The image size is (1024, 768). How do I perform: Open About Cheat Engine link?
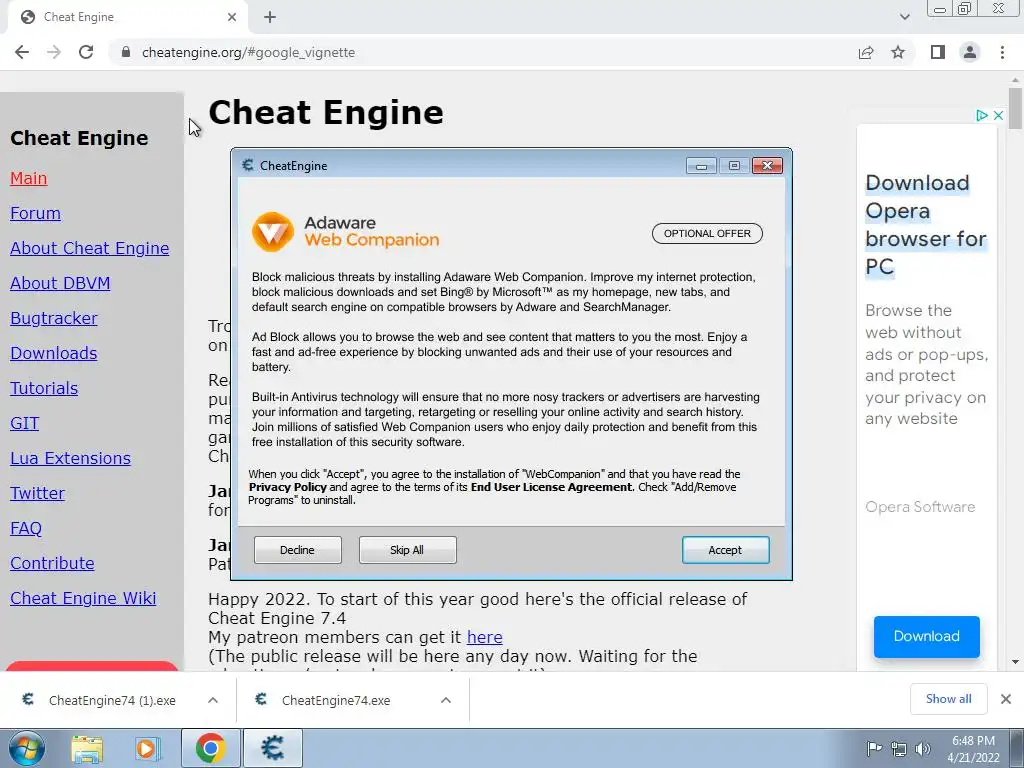(x=89, y=248)
